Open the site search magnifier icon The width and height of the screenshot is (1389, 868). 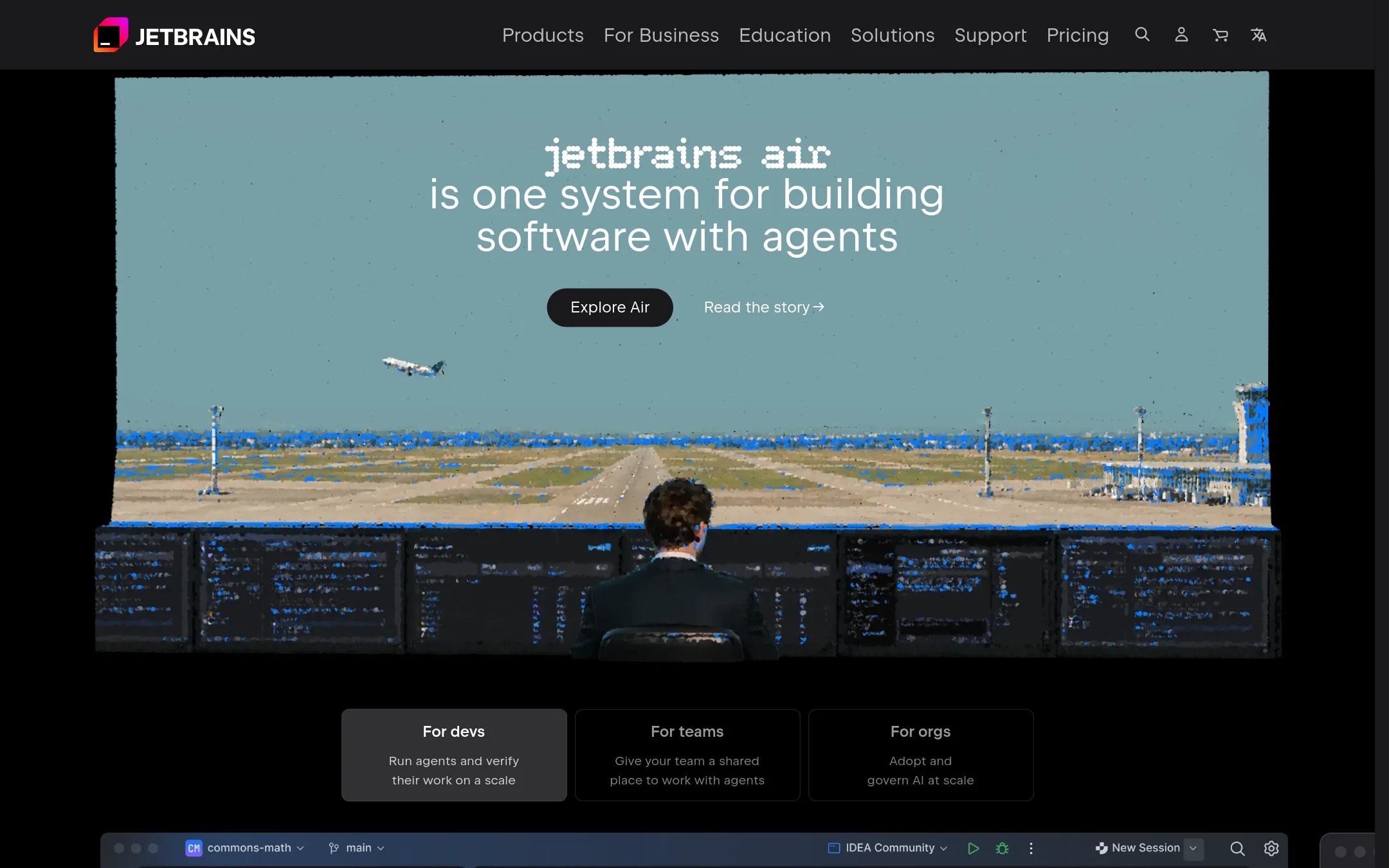click(x=1142, y=35)
